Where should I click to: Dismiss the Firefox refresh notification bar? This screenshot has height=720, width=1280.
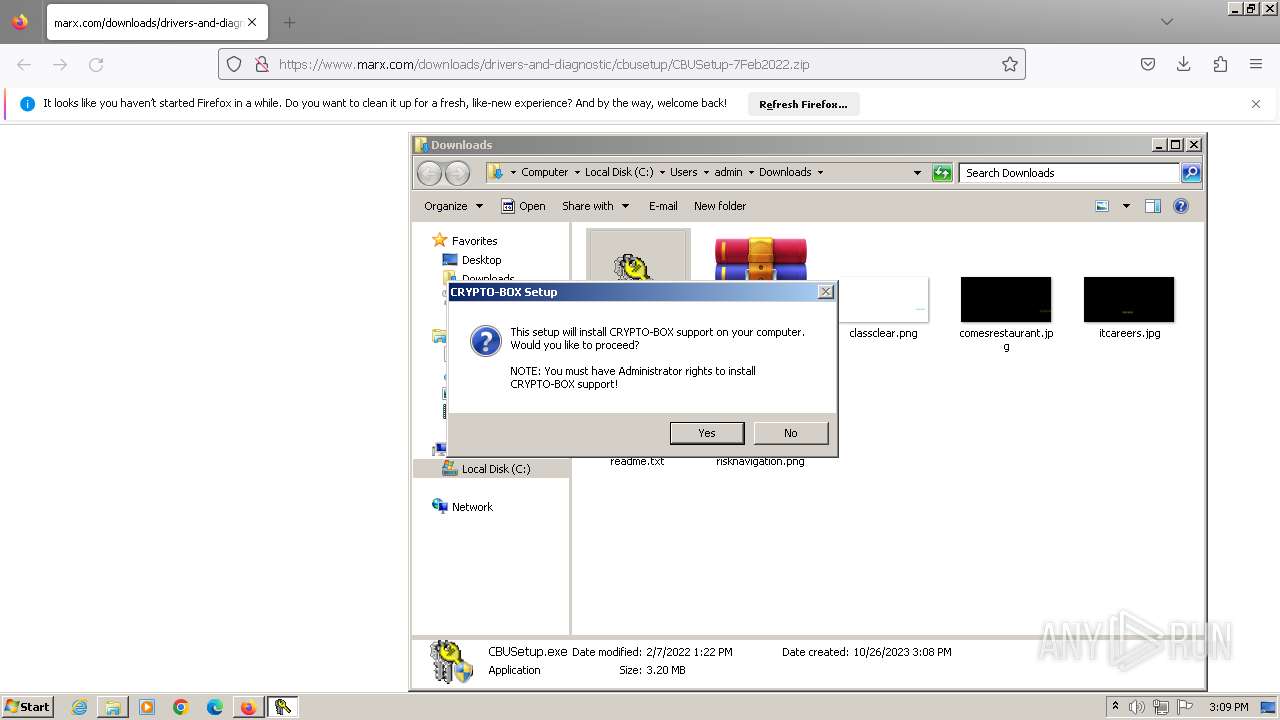tap(1256, 104)
